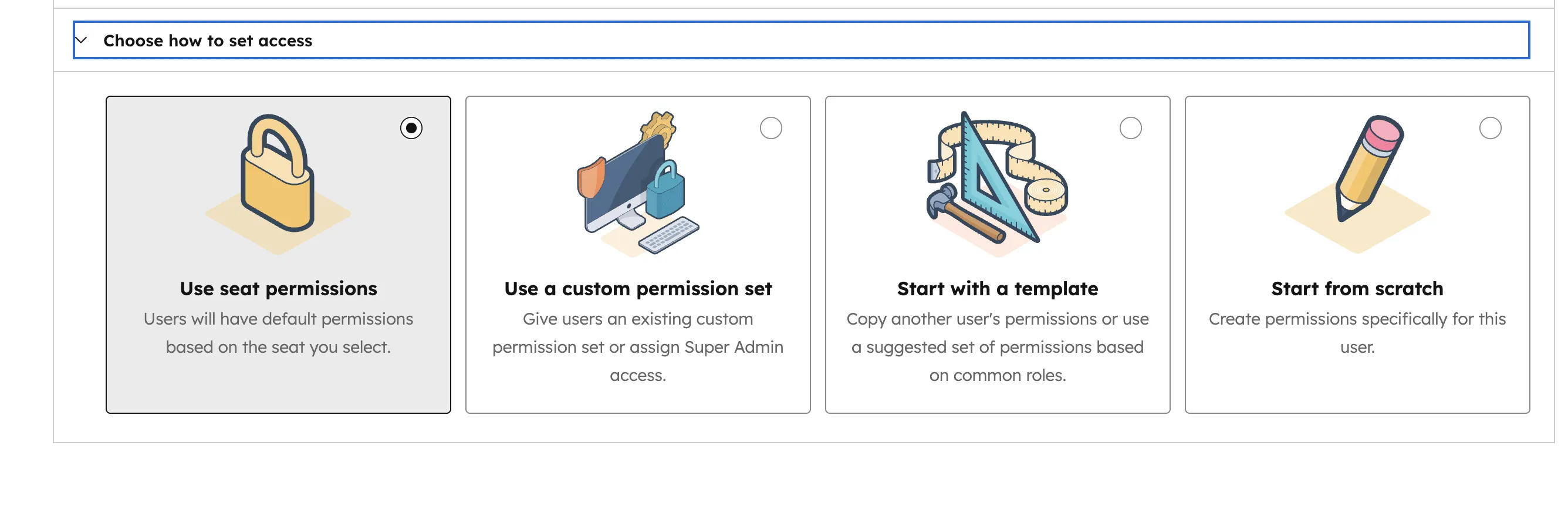
Task: Click the chevron next to Choose how to set access
Action: (80, 40)
